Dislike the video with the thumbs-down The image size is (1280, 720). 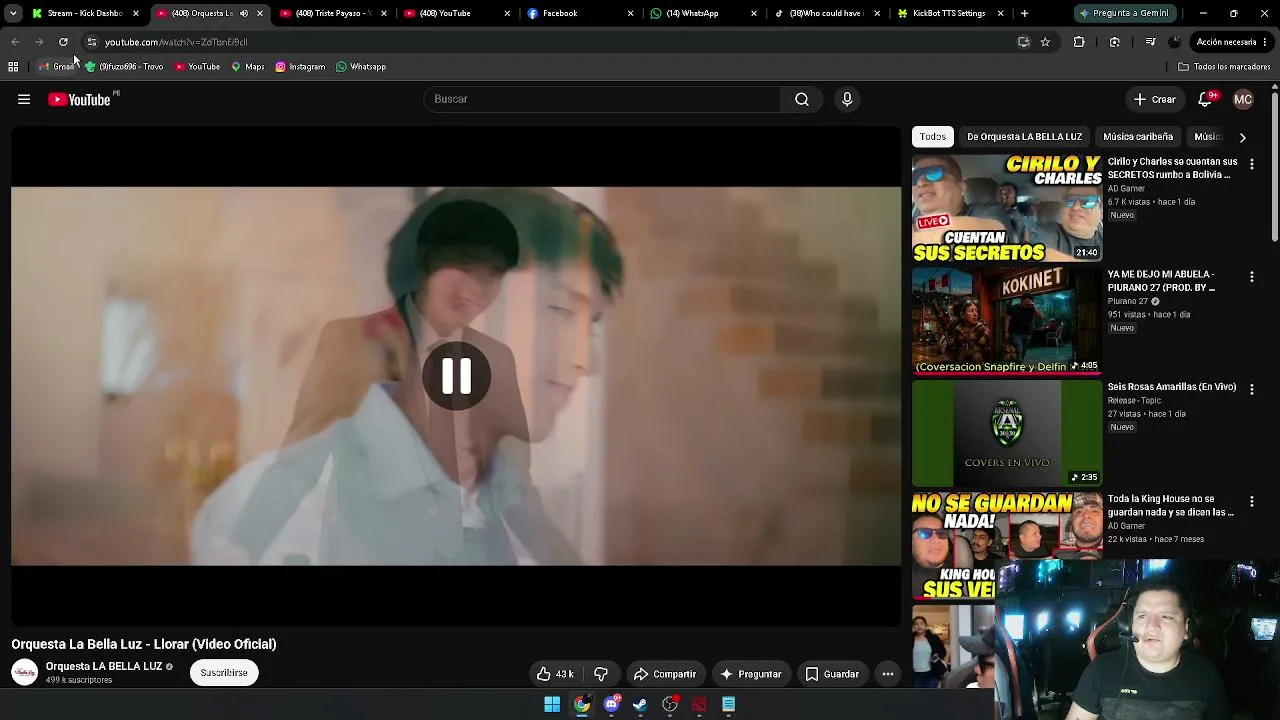coord(601,674)
